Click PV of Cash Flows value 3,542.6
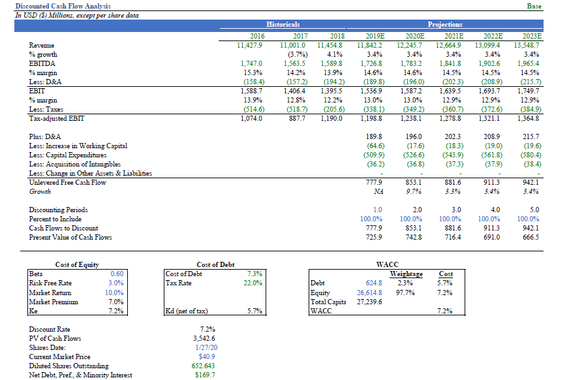Viewport: 569px width, 380px height. 204,338
